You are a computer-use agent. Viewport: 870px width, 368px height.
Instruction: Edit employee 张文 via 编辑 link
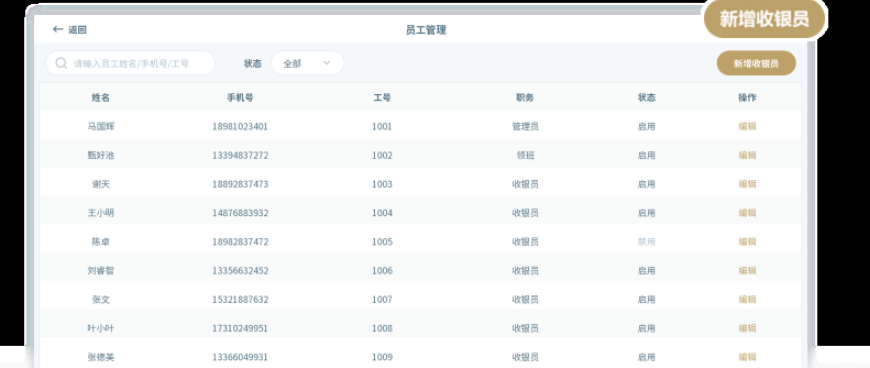747,300
